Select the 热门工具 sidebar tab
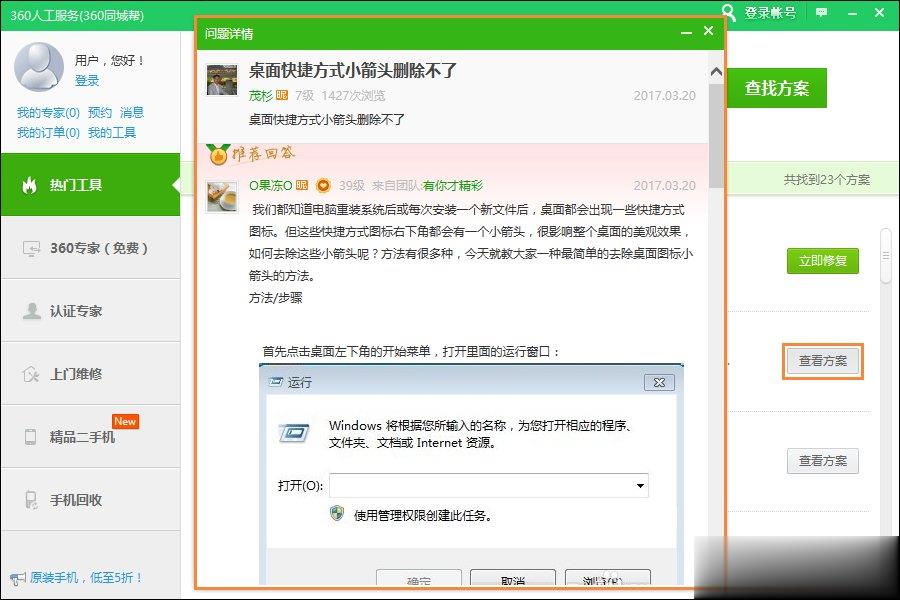The image size is (900, 600). click(x=91, y=184)
